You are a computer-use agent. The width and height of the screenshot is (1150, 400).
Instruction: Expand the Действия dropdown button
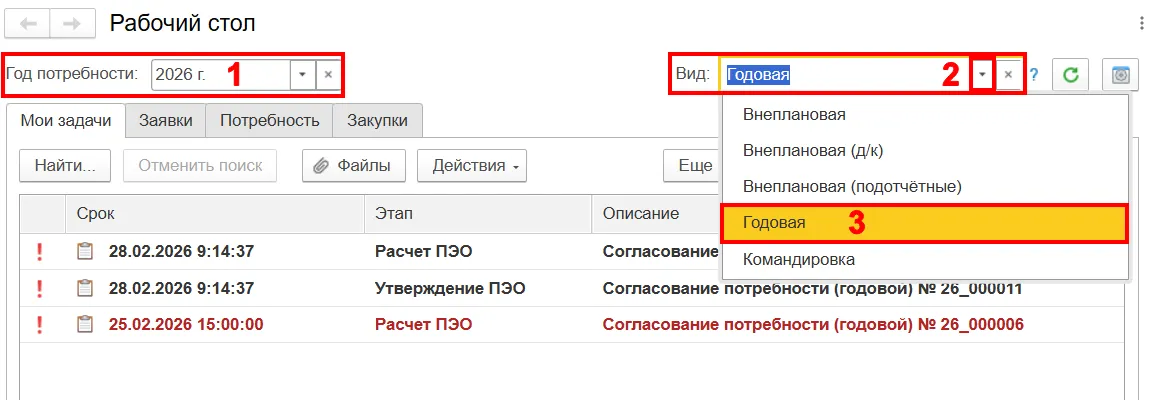coord(472,166)
